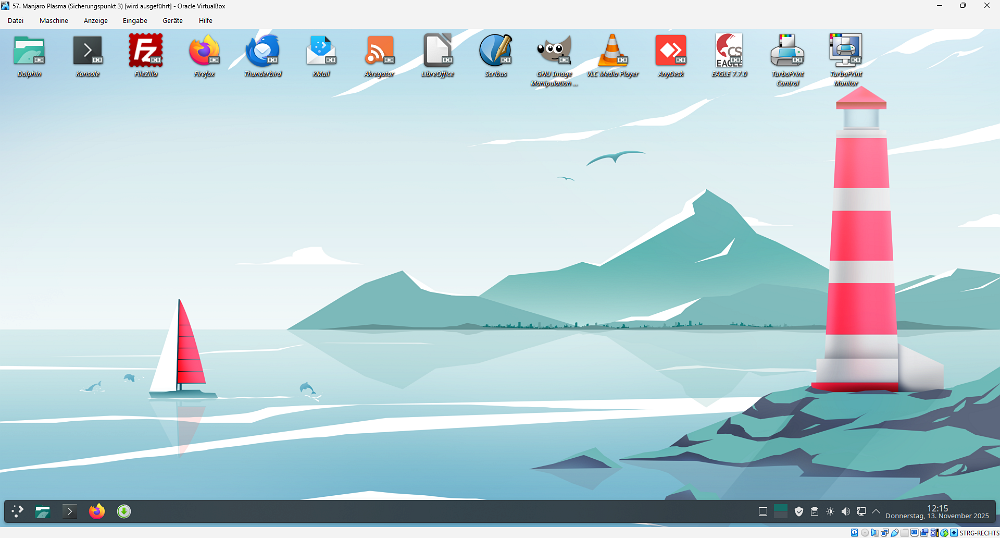Open the volume control in system tray
1000x538 pixels.
point(845,512)
